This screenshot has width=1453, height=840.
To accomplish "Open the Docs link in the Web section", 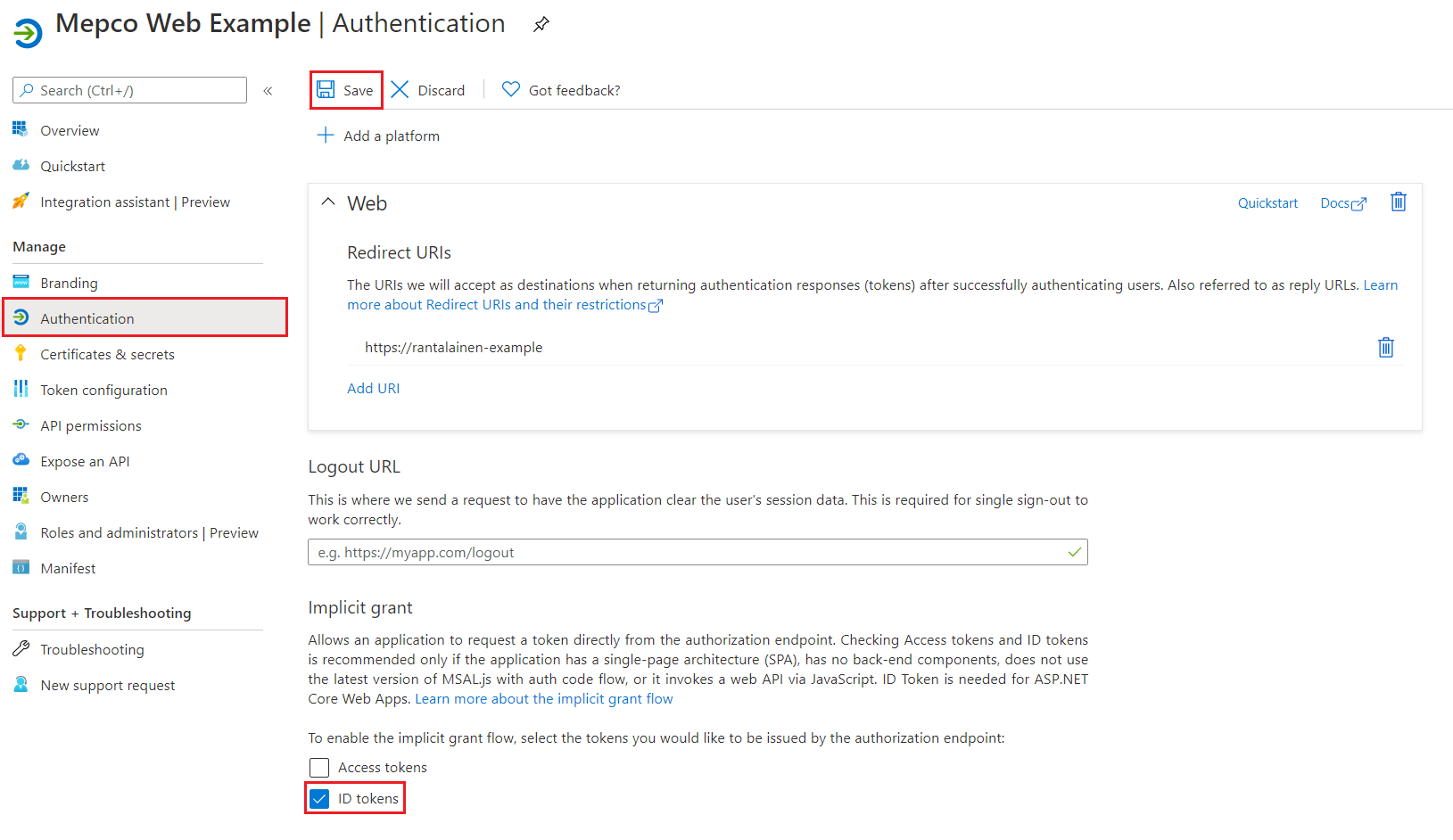I will point(1334,203).
